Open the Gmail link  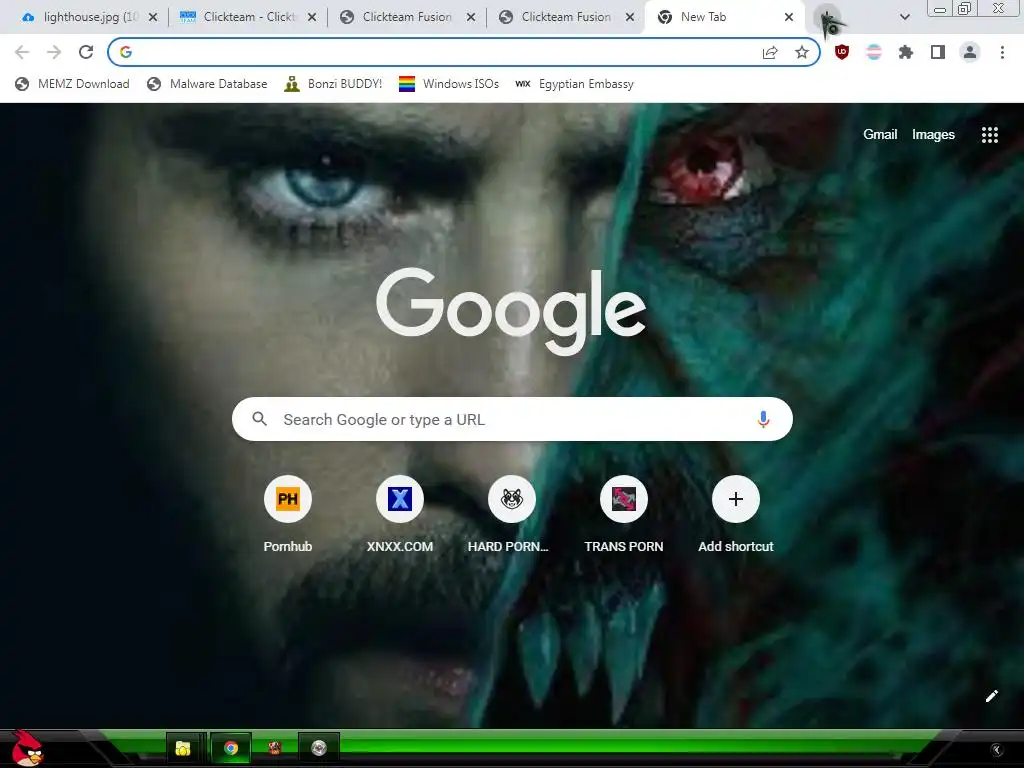coord(880,135)
